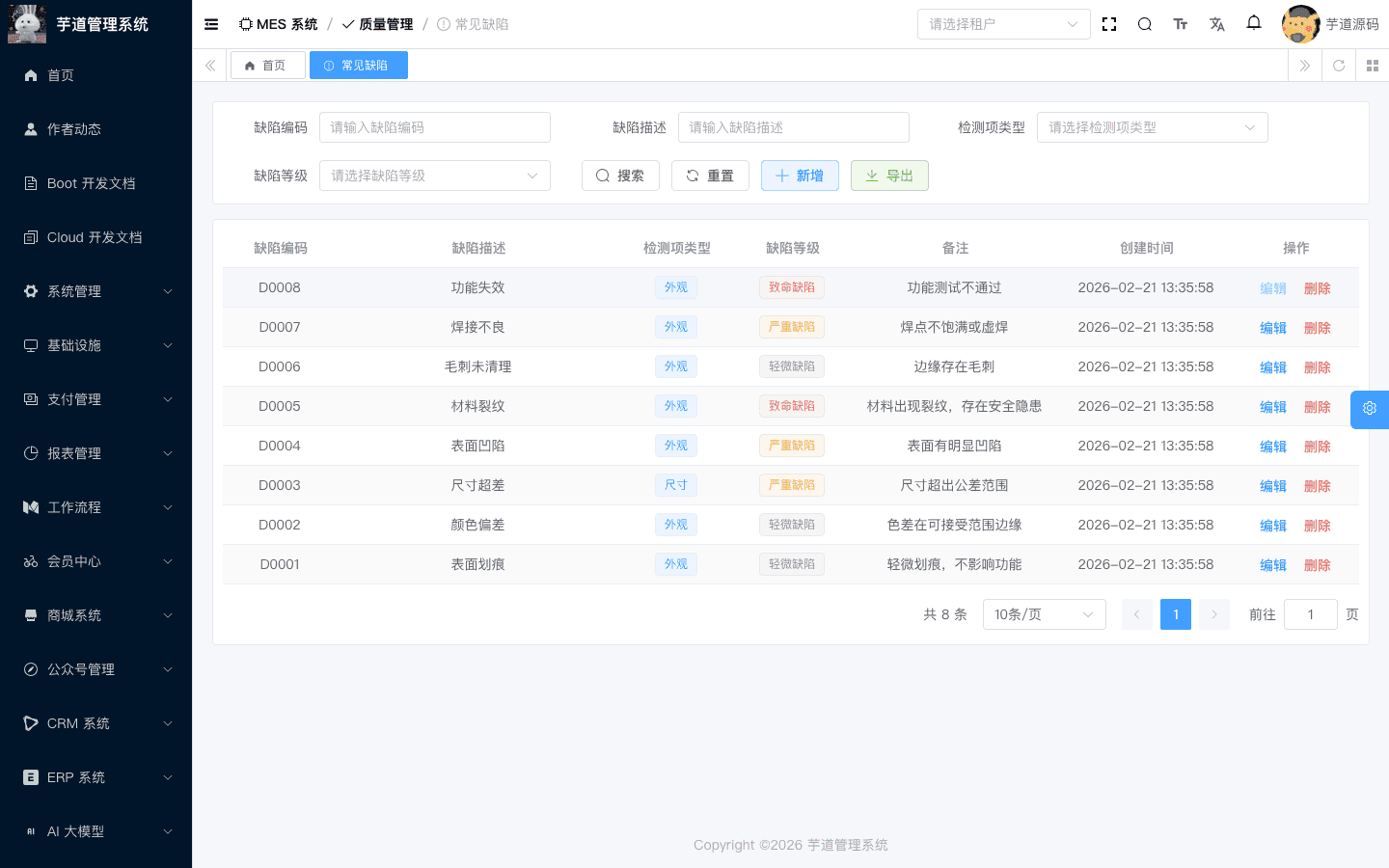
Task: Click the 缺陷编码 input field
Action: coord(434,126)
